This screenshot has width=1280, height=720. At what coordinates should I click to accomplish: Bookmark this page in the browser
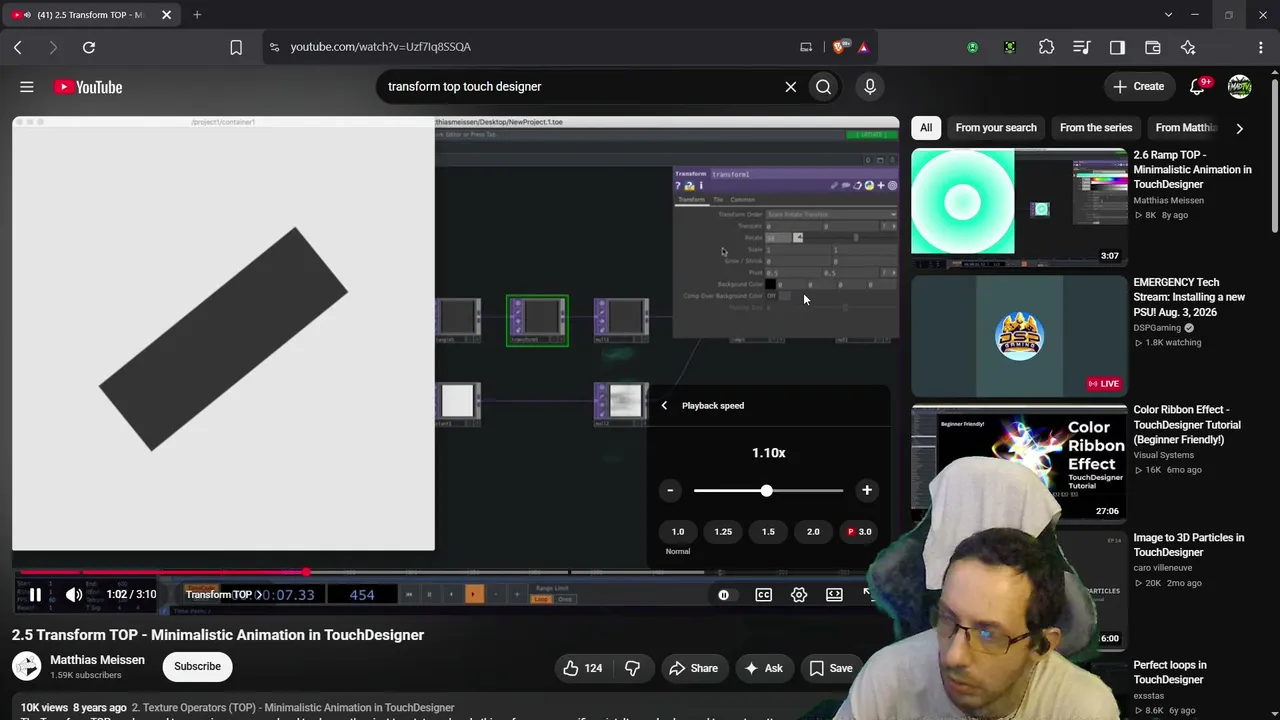pos(236,47)
